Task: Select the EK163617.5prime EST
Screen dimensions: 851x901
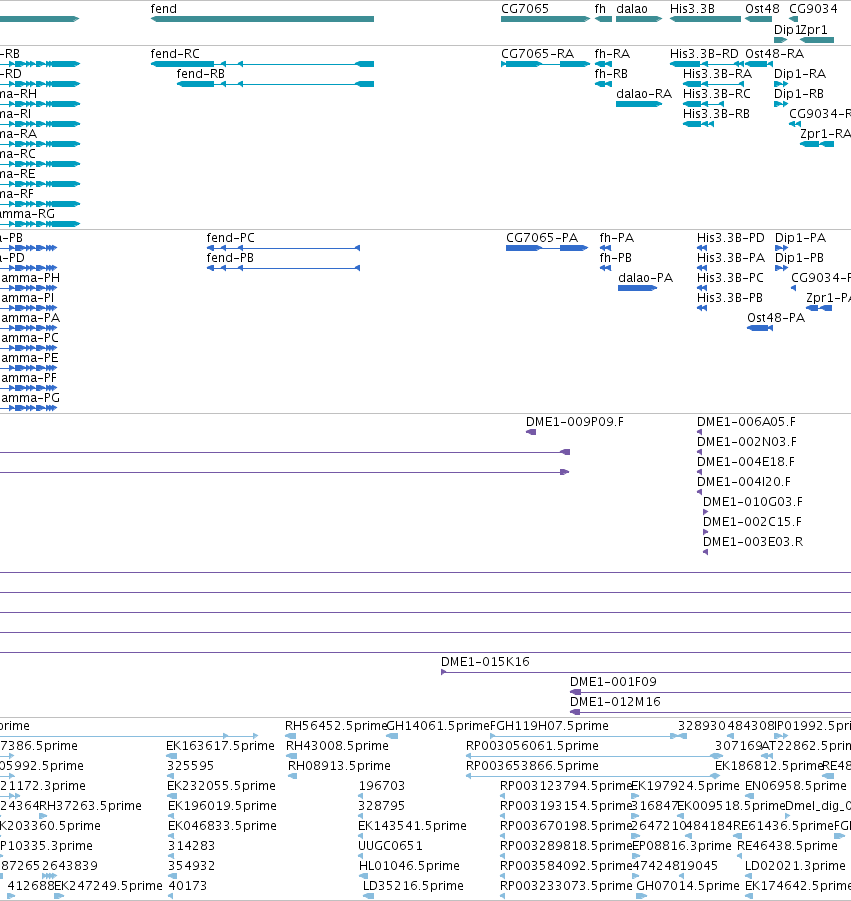Action: [x=171, y=756]
